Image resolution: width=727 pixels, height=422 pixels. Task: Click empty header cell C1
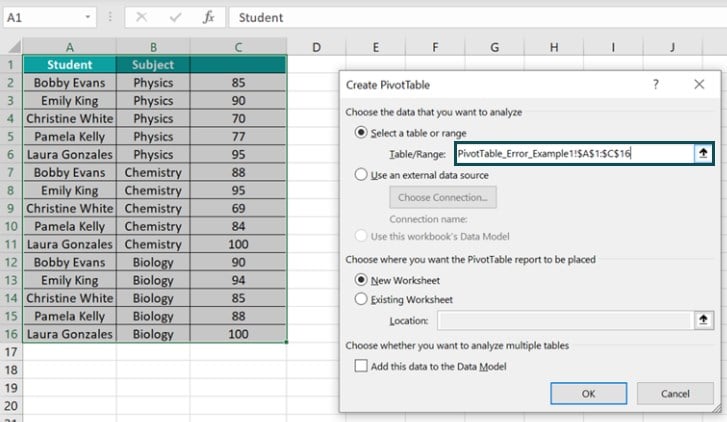point(238,64)
